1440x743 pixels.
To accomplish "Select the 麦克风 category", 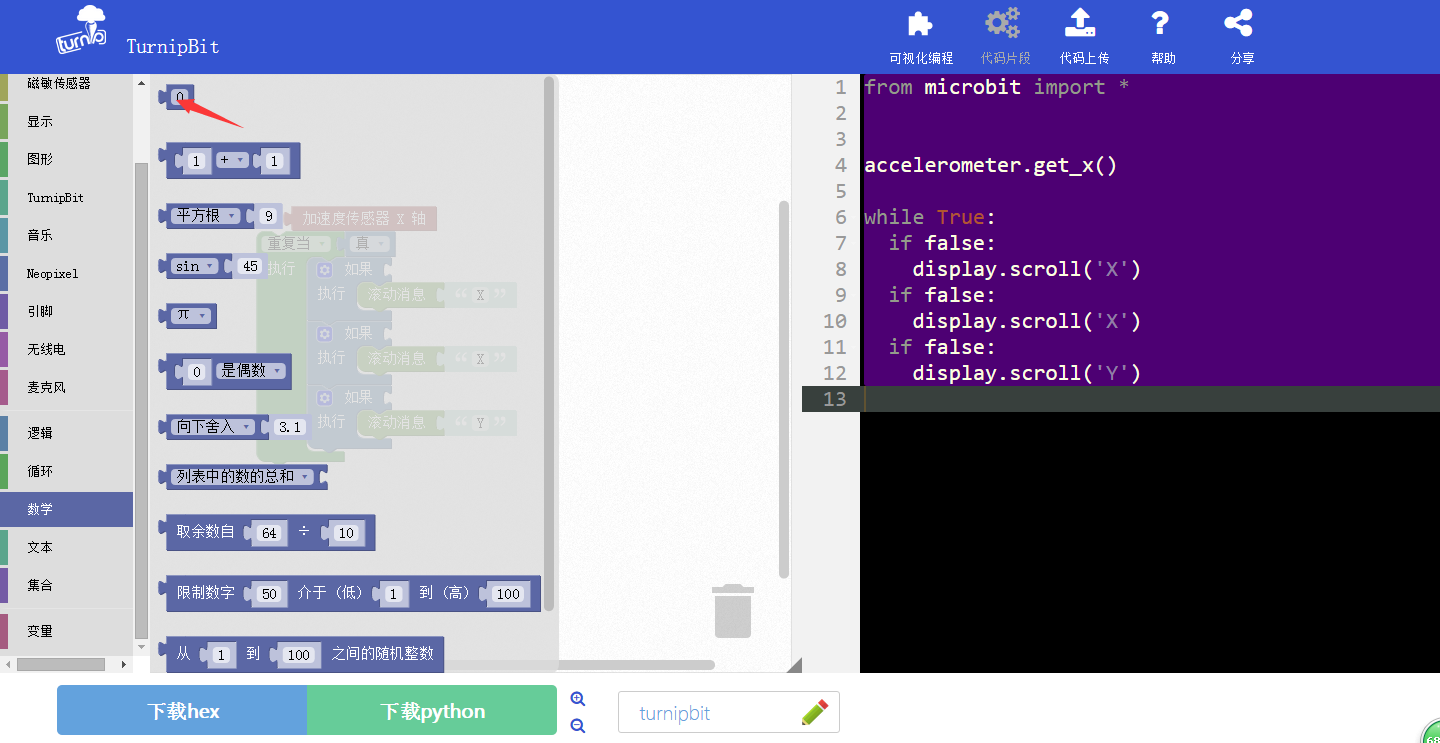I will click(x=66, y=387).
